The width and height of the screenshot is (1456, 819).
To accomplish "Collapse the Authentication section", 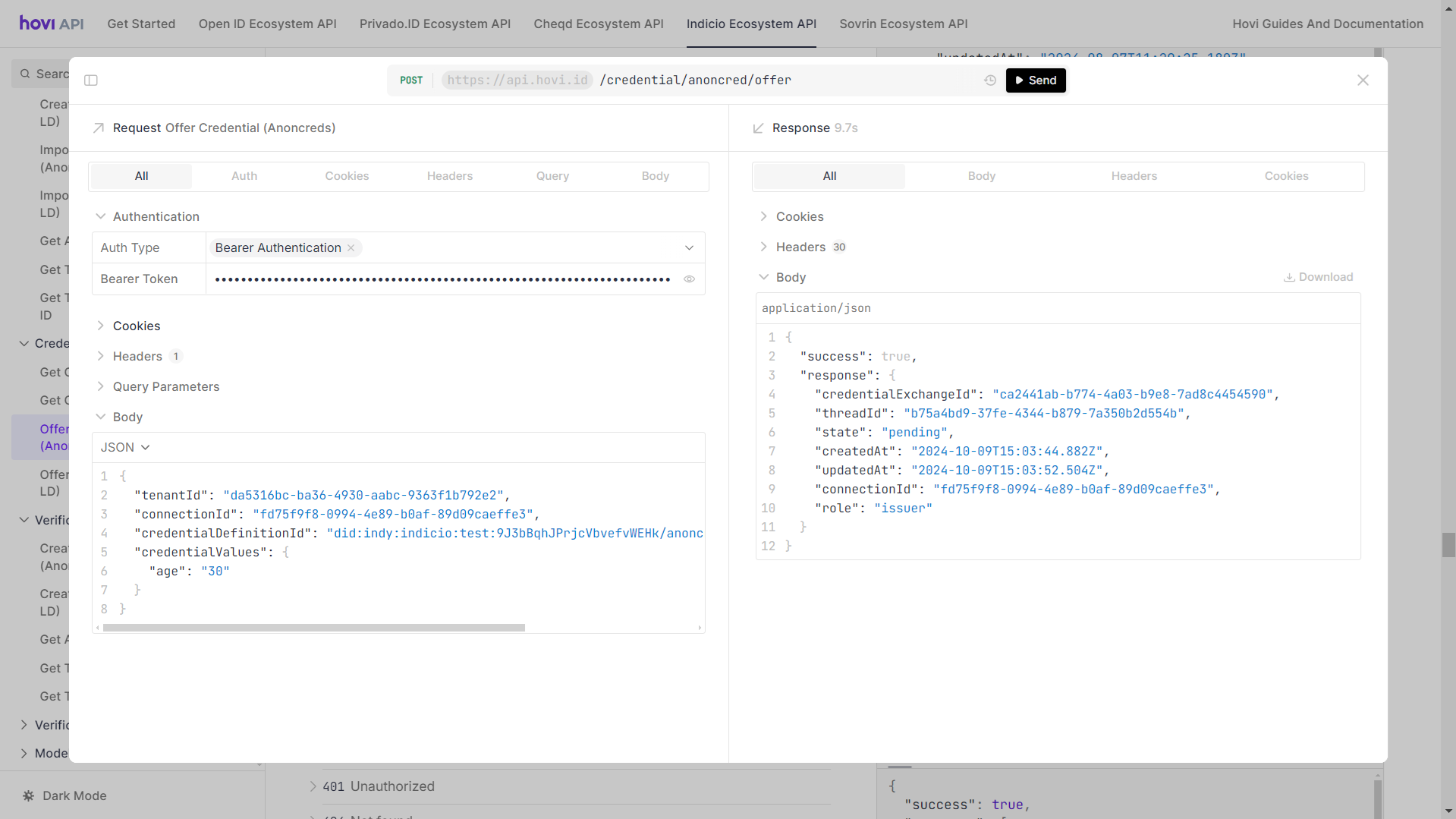I will 156,216.
